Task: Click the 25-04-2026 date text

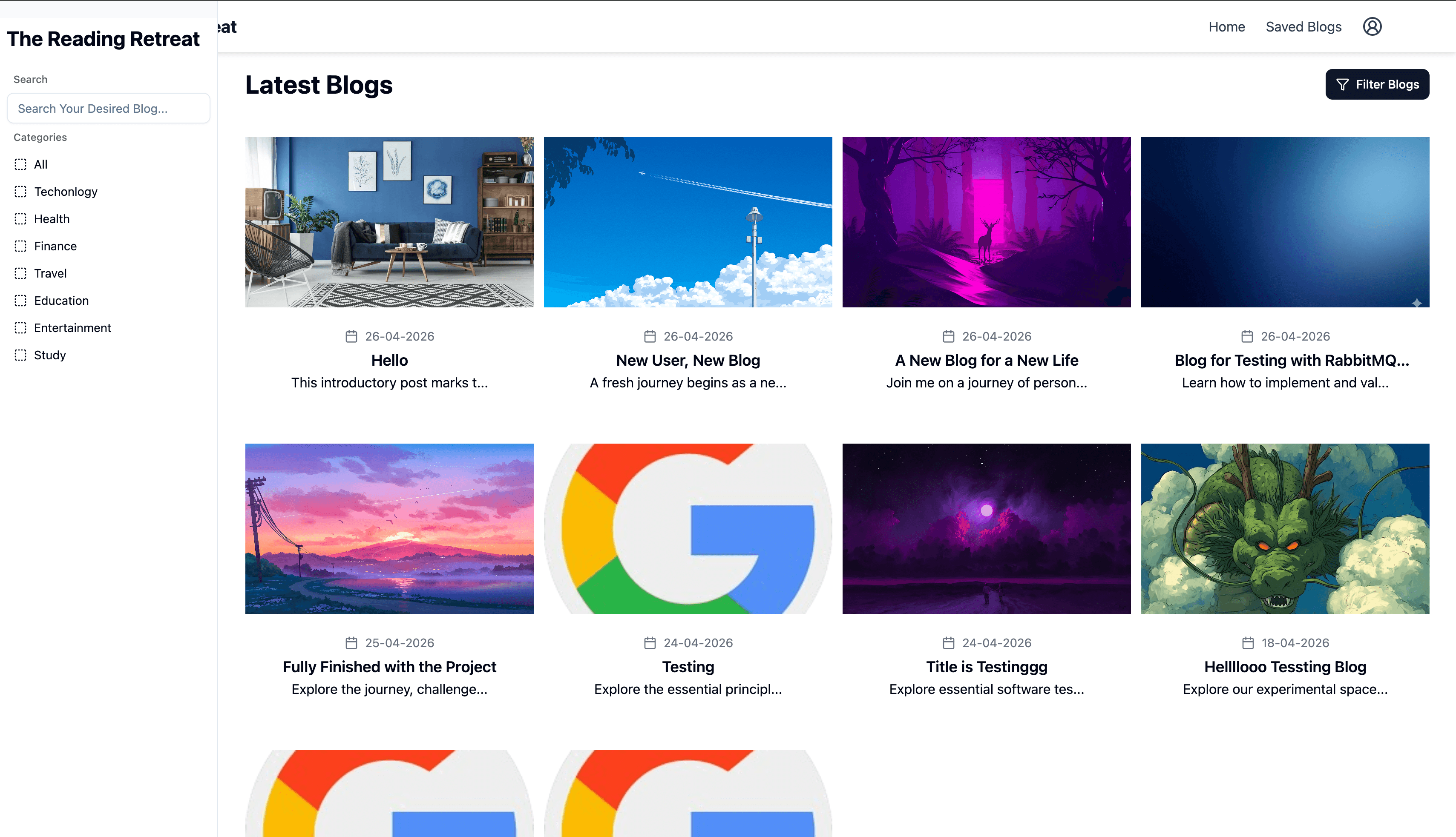Action: click(400, 643)
